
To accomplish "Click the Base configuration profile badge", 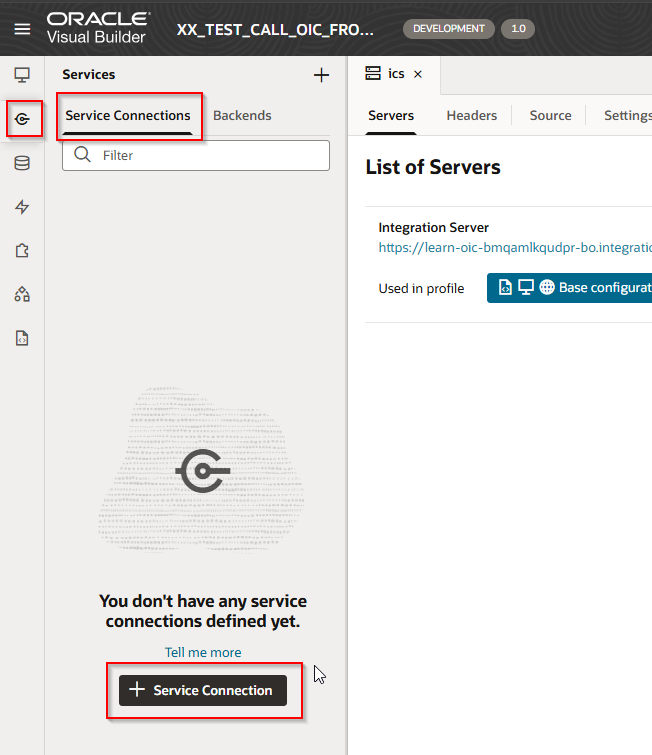I will coord(570,288).
